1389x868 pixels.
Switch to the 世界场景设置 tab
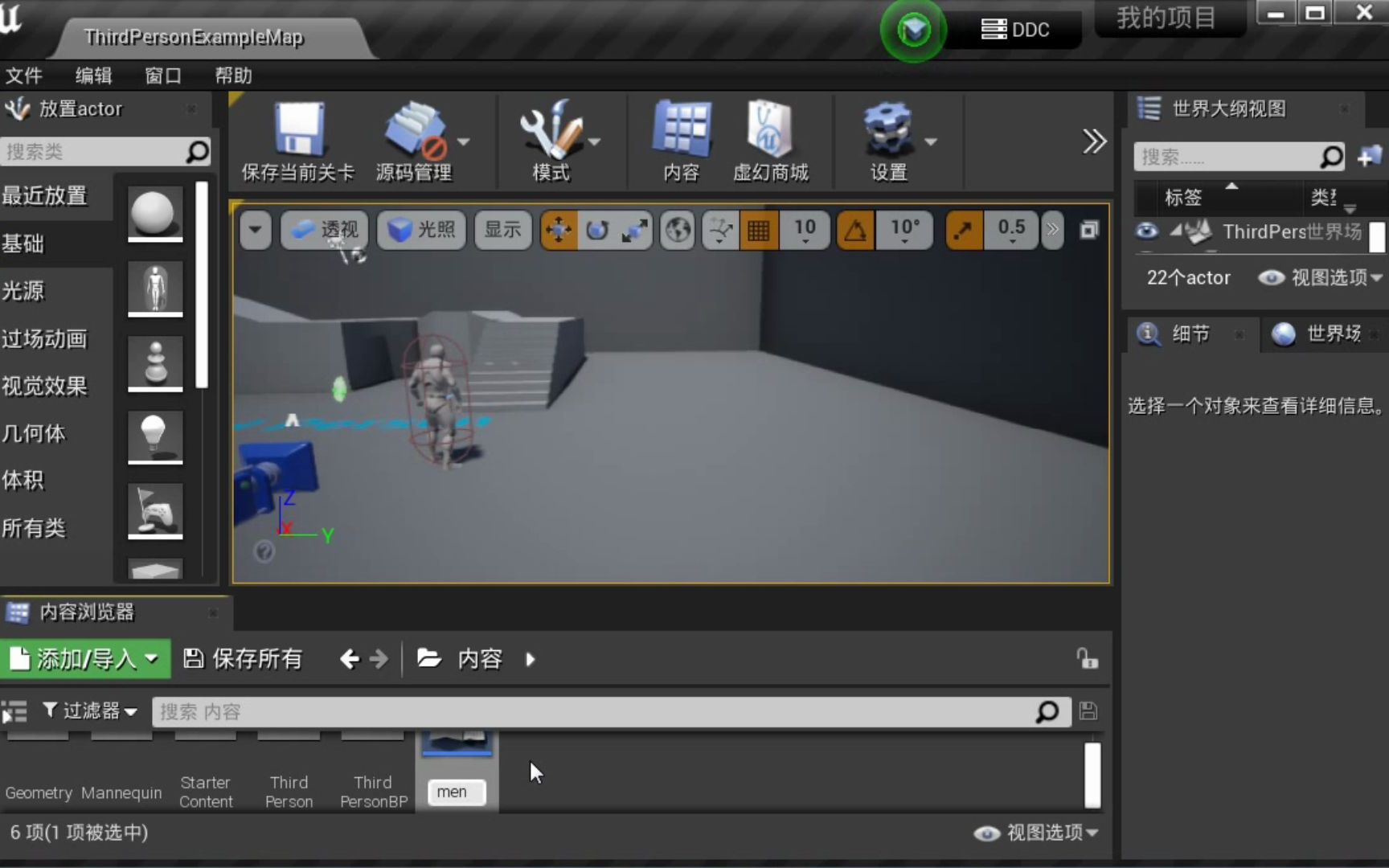(1322, 334)
